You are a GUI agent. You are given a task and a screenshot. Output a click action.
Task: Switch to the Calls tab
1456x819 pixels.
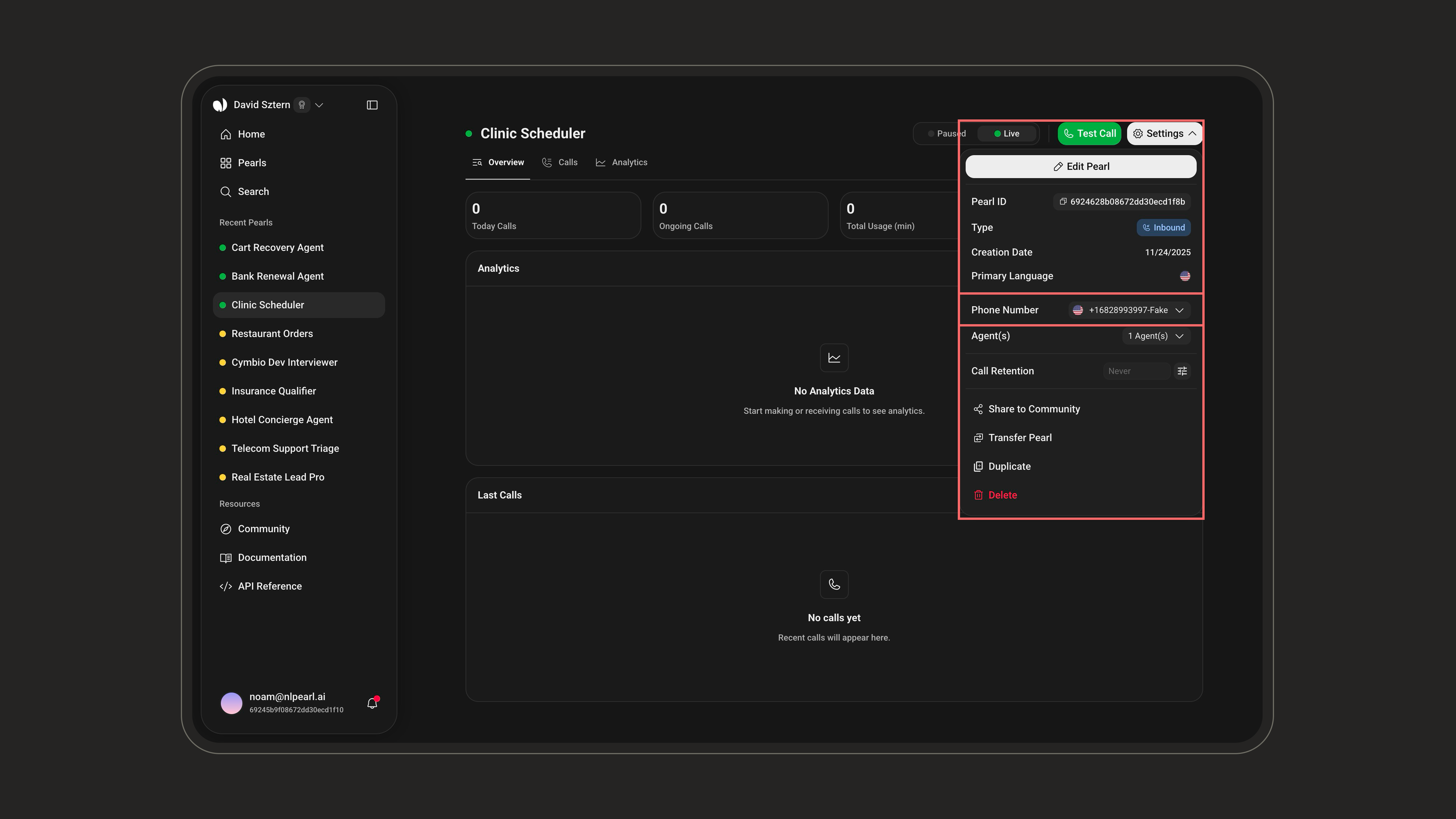tap(560, 163)
